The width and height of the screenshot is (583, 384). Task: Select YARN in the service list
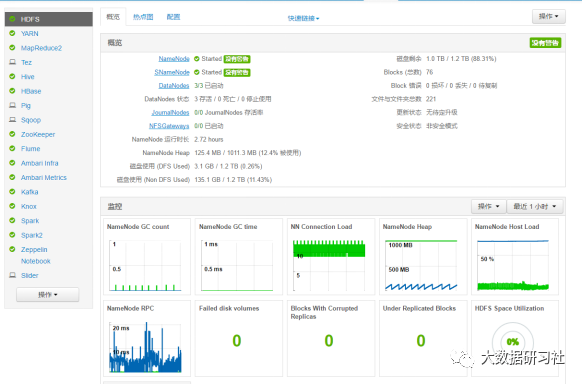click(x=30, y=33)
